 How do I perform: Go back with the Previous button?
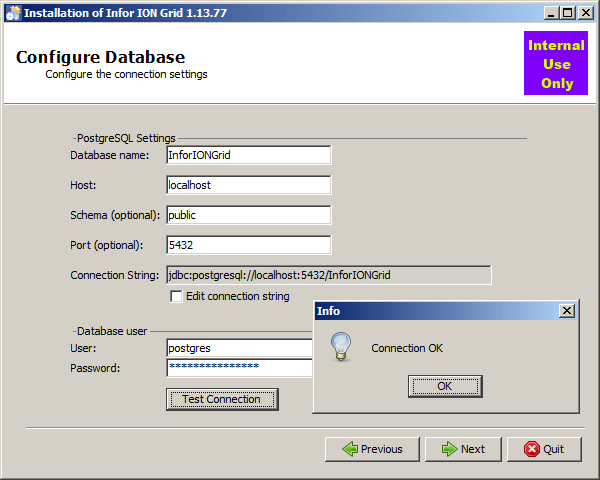[372, 449]
